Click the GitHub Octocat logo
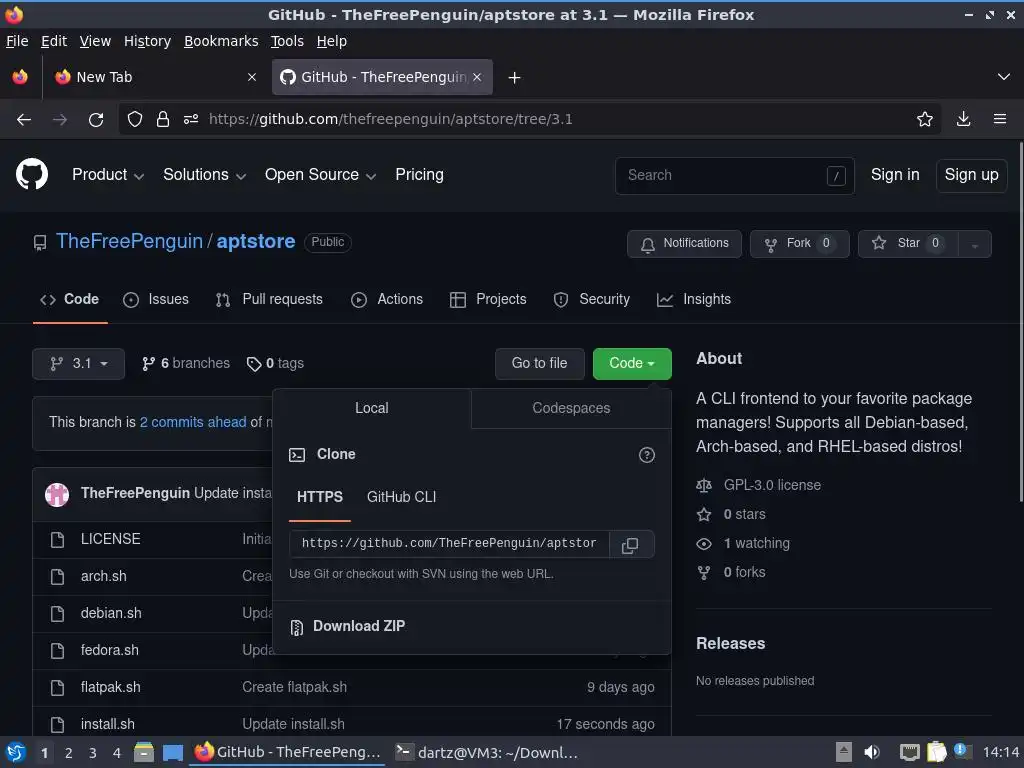This screenshot has height=768, width=1024. click(31, 174)
